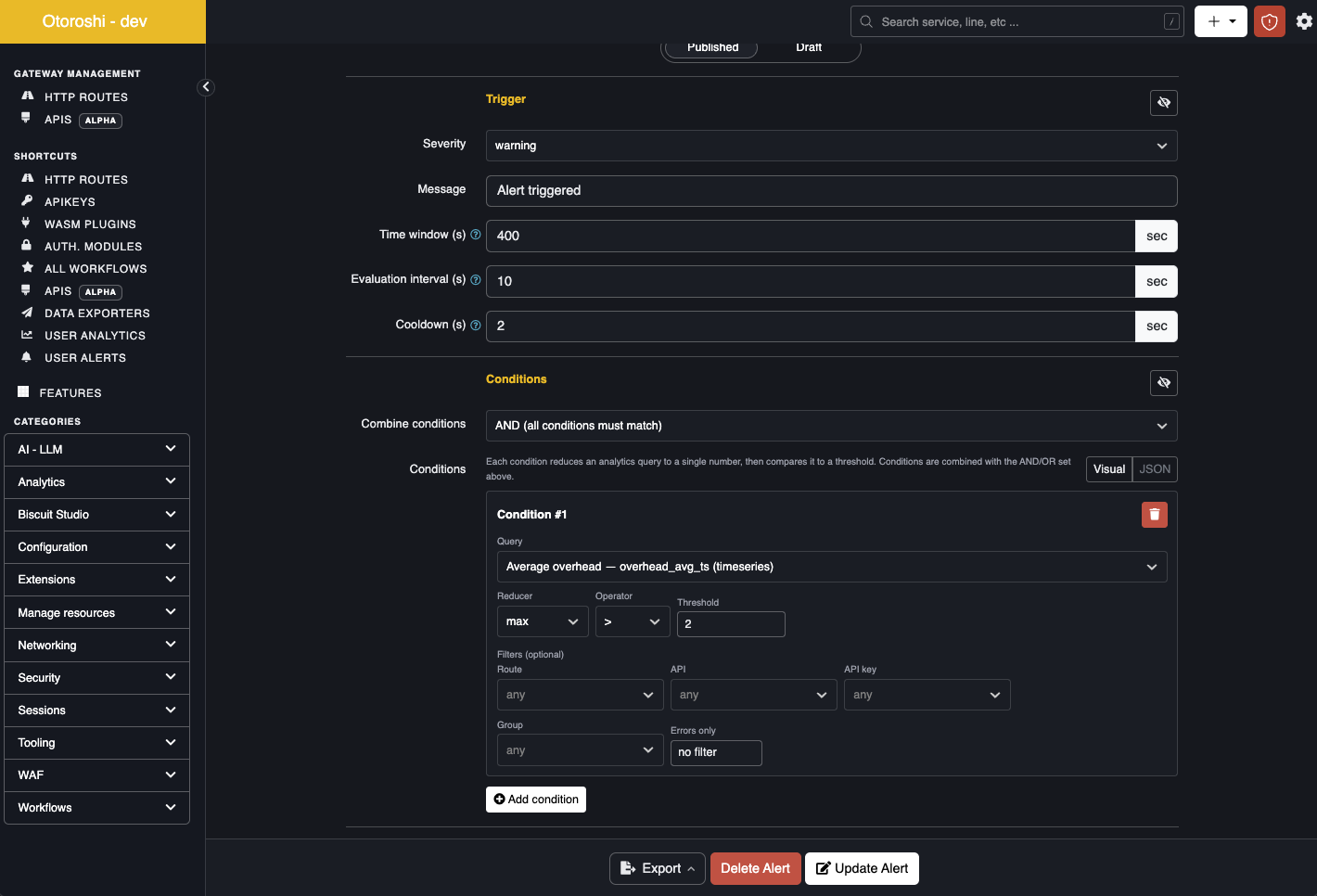Viewport: 1317px width, 896px height.
Task: Open the plus add-new dropdown in top bar
Action: [x=1221, y=21]
